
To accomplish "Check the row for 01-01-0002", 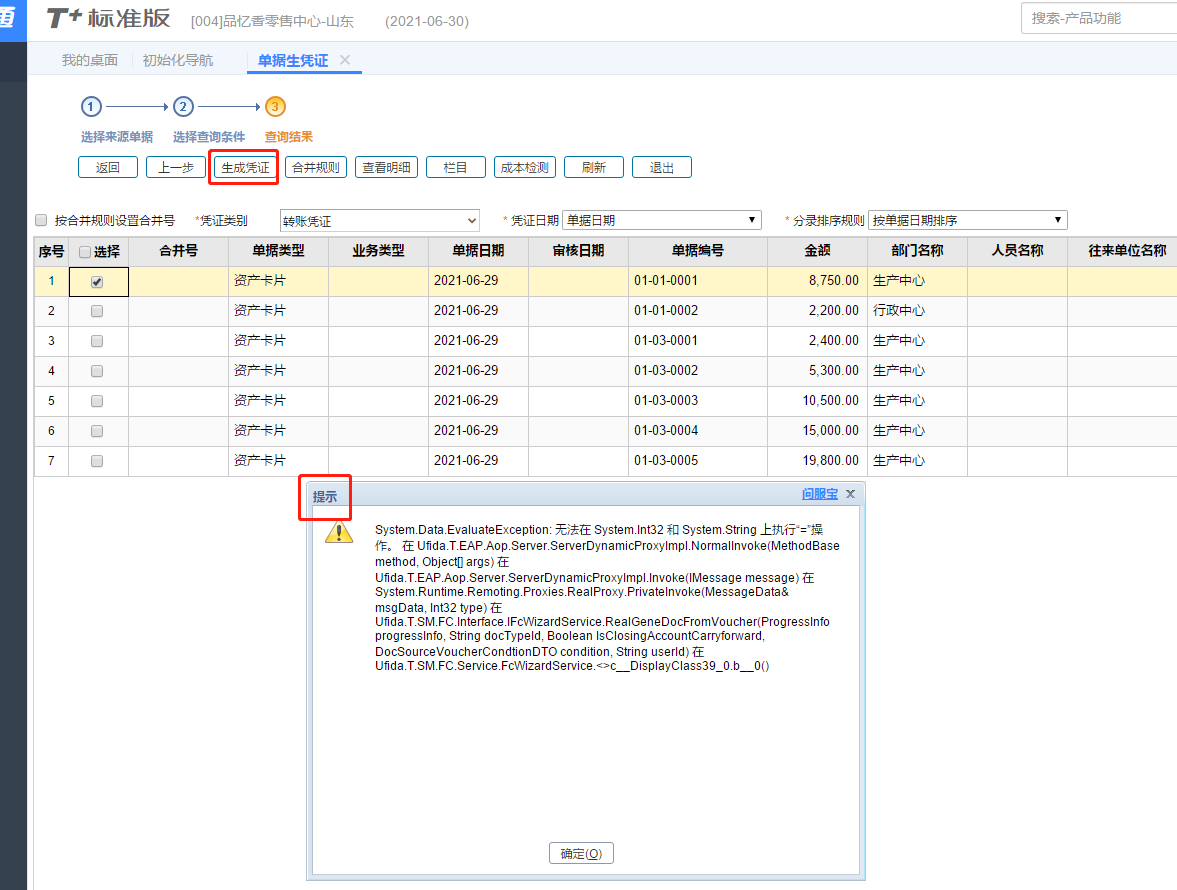I will (x=97, y=311).
